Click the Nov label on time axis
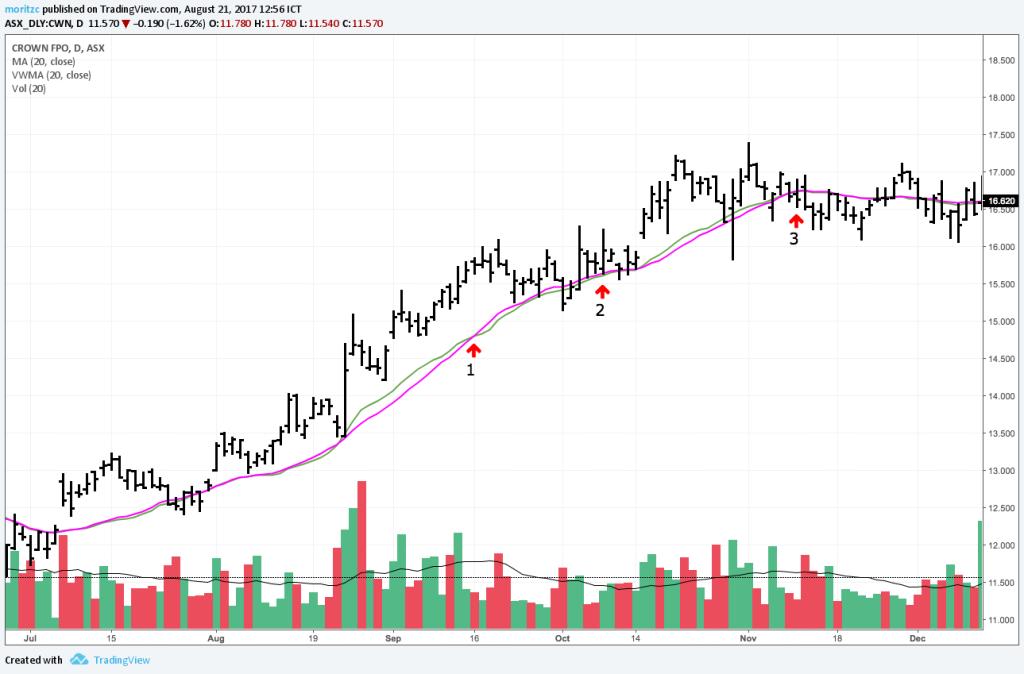This screenshot has width=1024, height=674. pos(748,638)
